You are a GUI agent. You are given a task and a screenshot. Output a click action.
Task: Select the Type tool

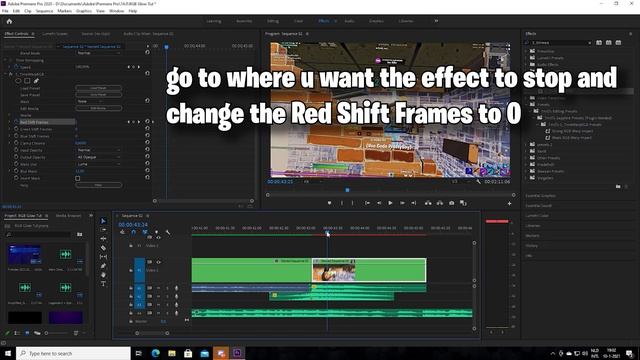click(x=103, y=284)
